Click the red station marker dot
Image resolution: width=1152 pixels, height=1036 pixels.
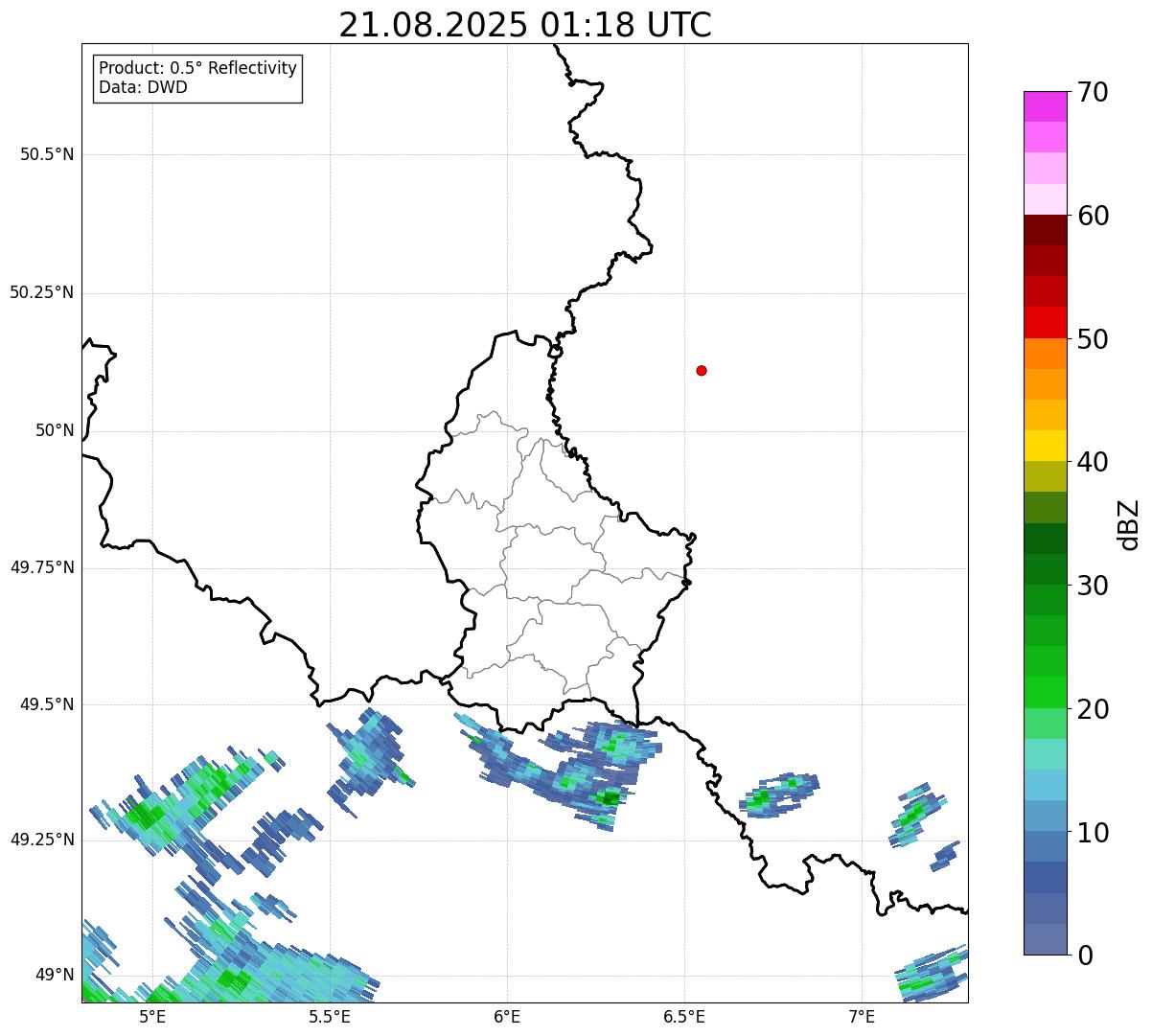pos(702,370)
